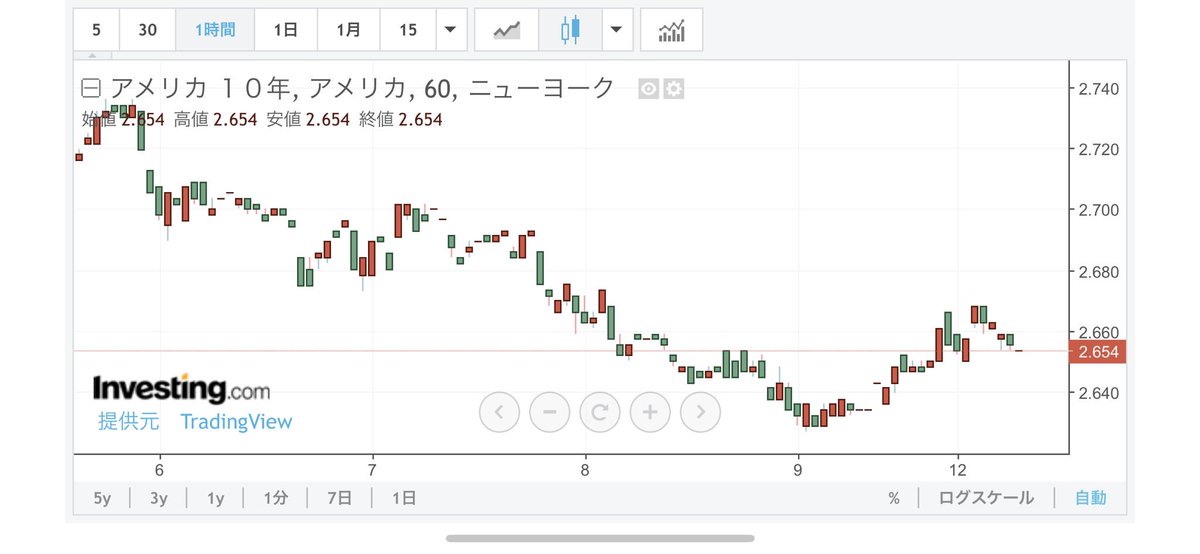This screenshot has height=554, width=1200.
Task: Switch to the candlestick chart style
Action: point(571,30)
